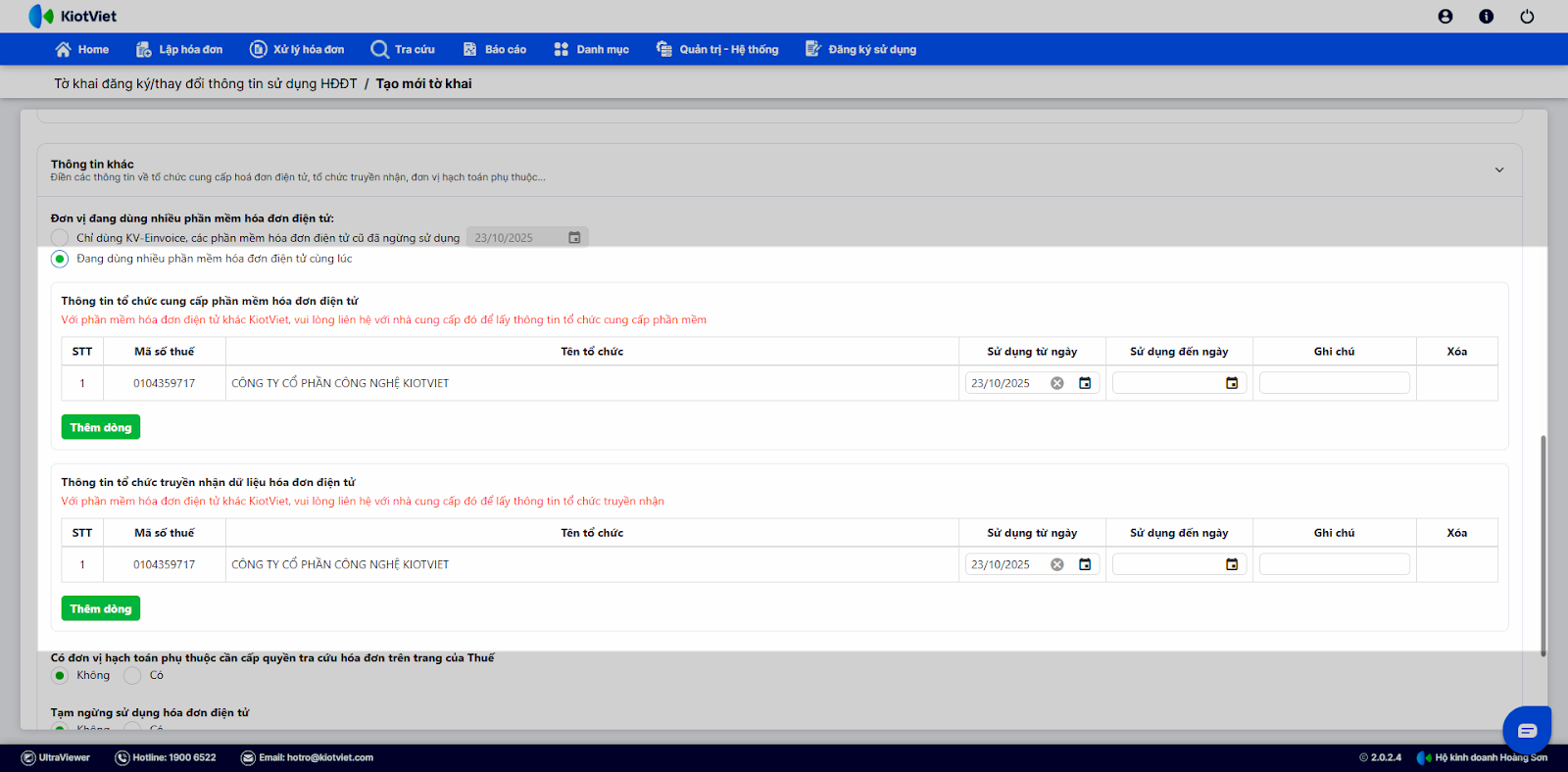Open end date calendar in data transmission table
The image size is (1568, 772).
pos(1232,564)
